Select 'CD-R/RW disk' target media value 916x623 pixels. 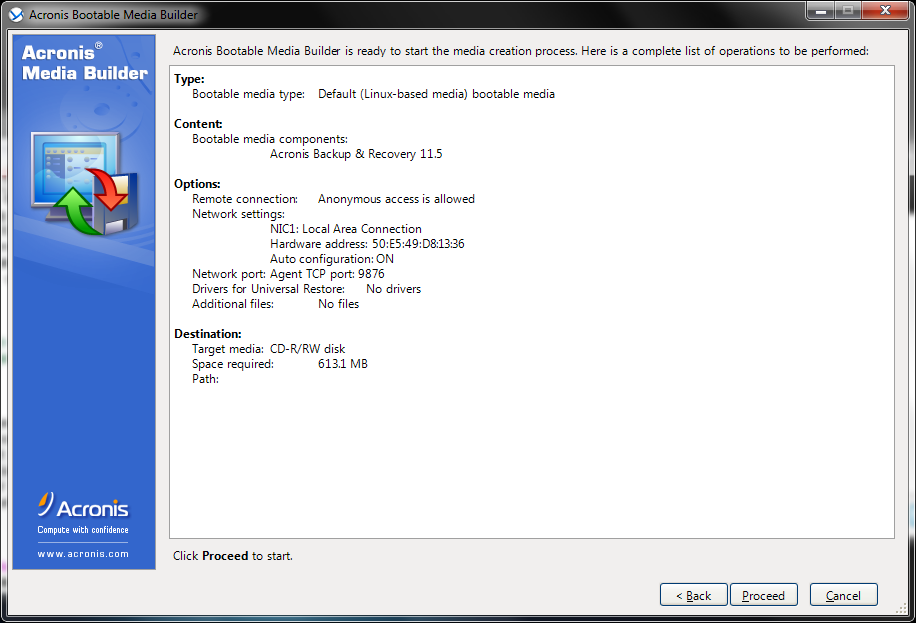(x=307, y=349)
